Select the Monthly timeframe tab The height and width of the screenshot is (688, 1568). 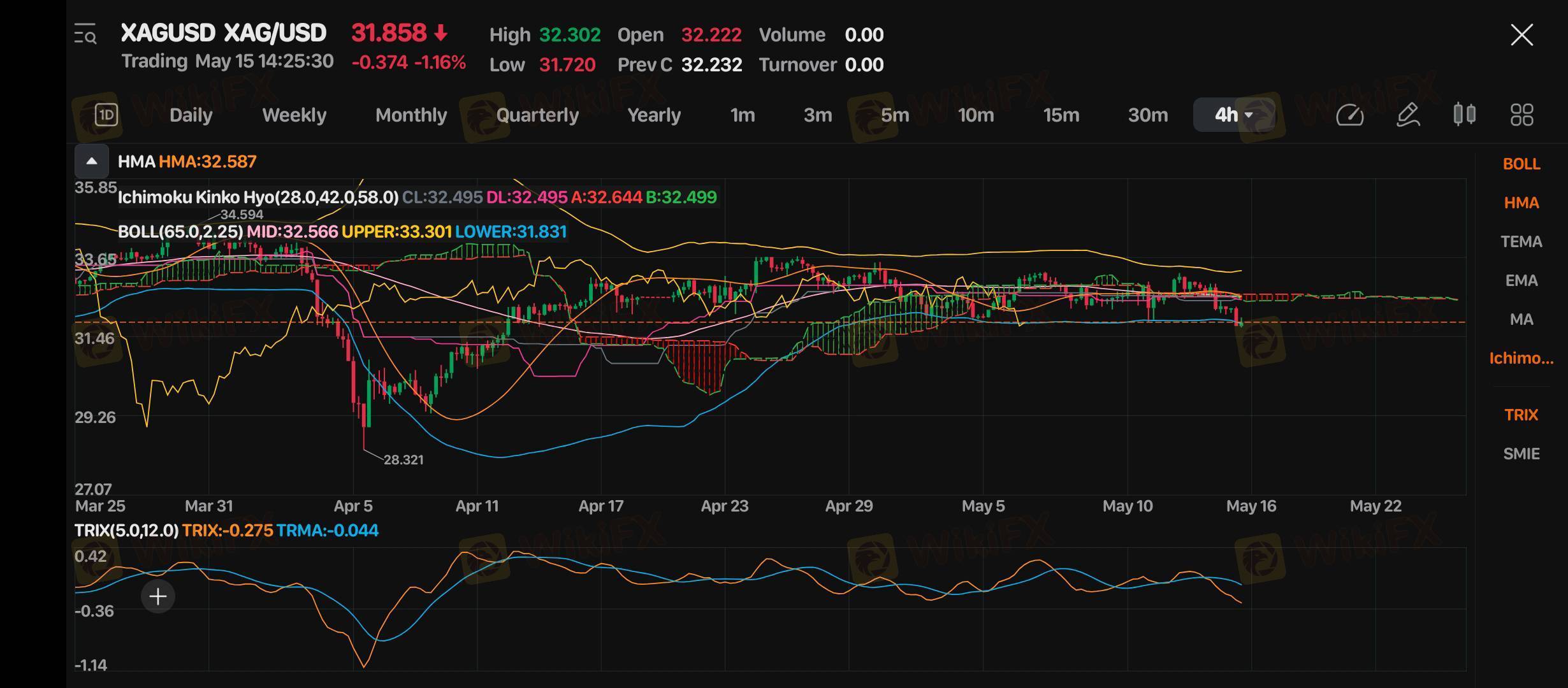pos(411,115)
